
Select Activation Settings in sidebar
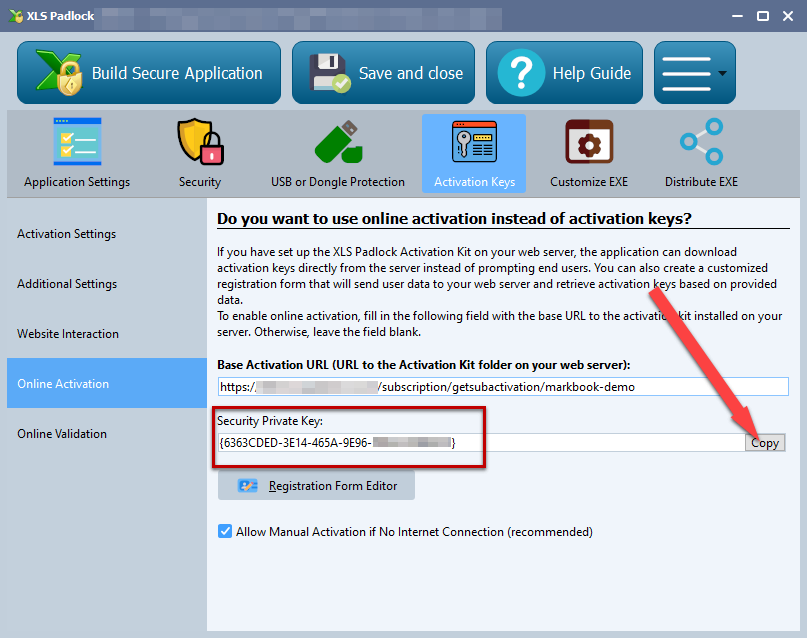pos(67,234)
